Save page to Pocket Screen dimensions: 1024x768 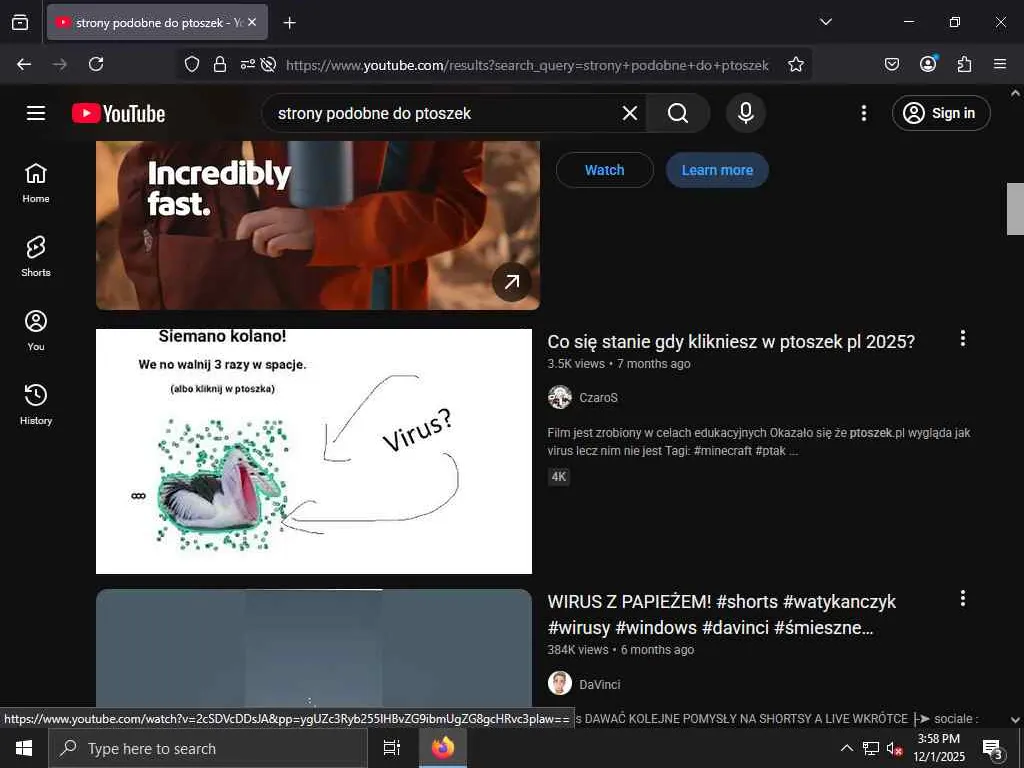tap(891, 64)
